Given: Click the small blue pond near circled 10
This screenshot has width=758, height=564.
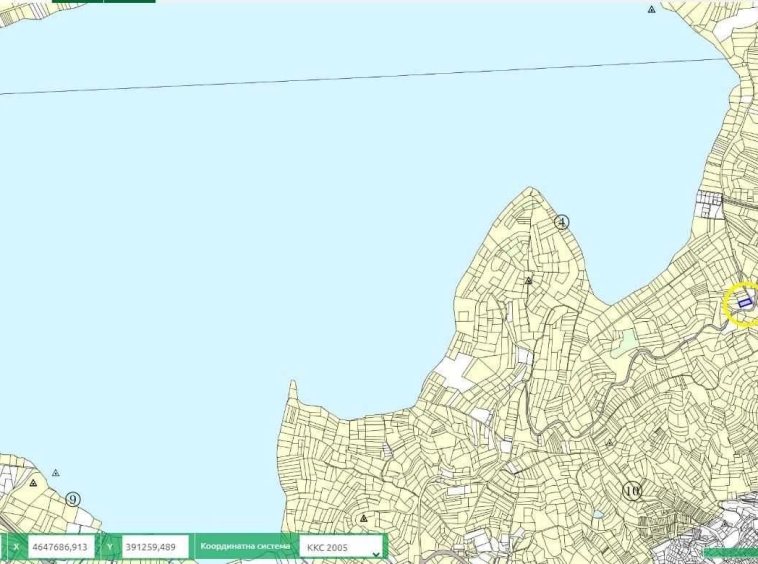Looking at the screenshot, I should [597, 516].
